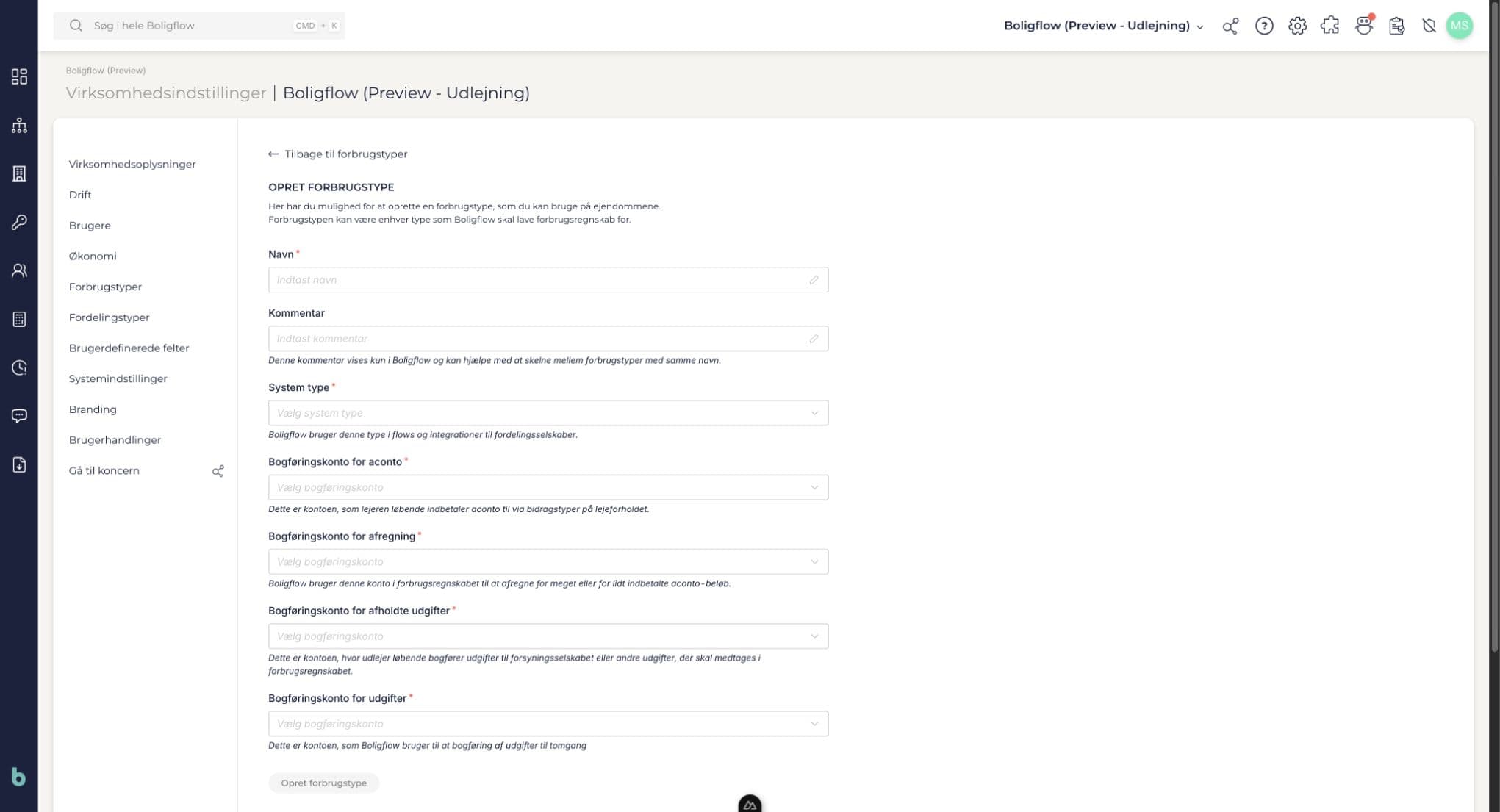Image resolution: width=1500 pixels, height=812 pixels.
Task: Open the notifications icon with red dot
Action: pyautogui.click(x=1364, y=26)
